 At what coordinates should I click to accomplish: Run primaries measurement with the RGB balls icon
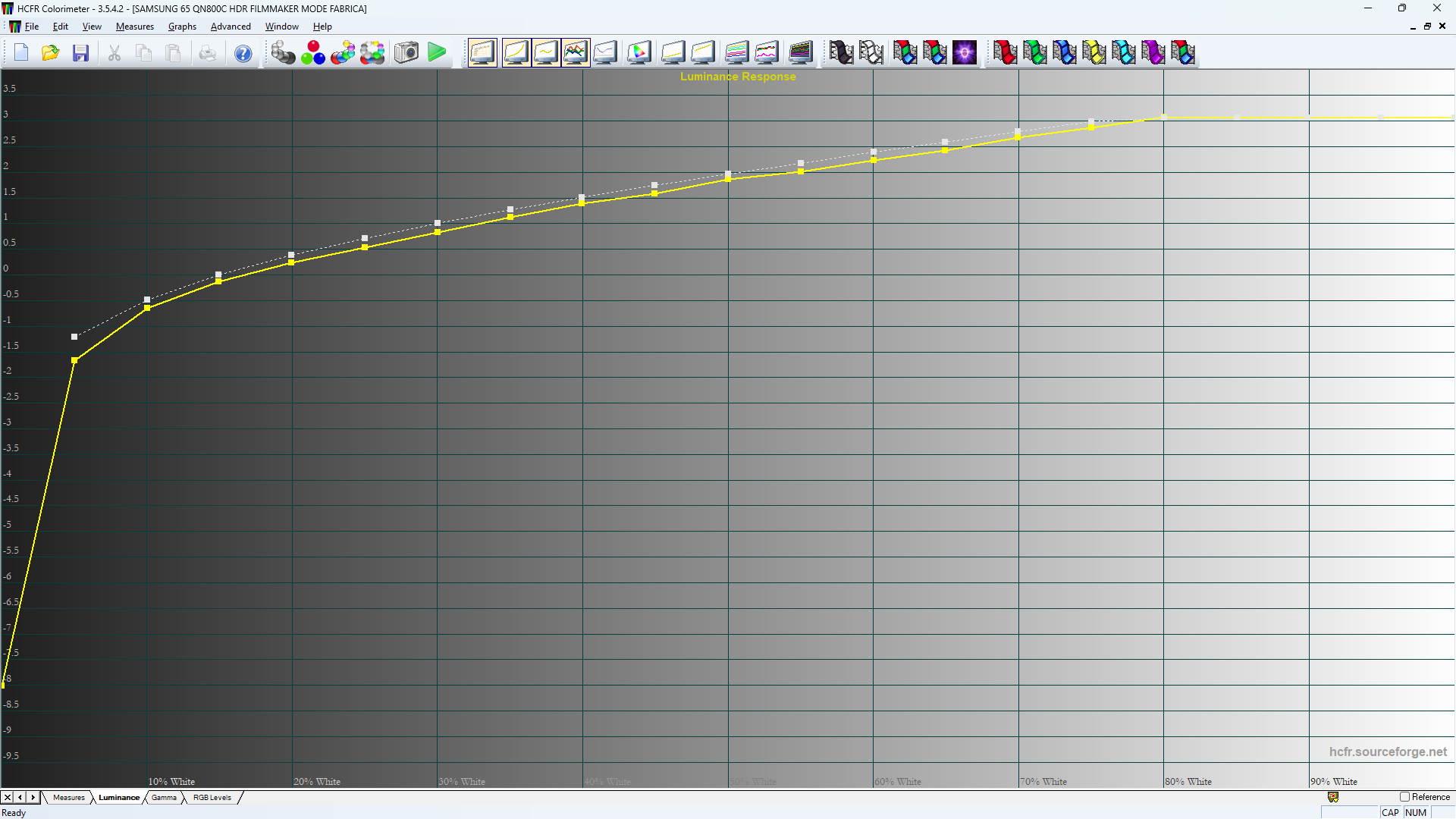click(x=312, y=52)
